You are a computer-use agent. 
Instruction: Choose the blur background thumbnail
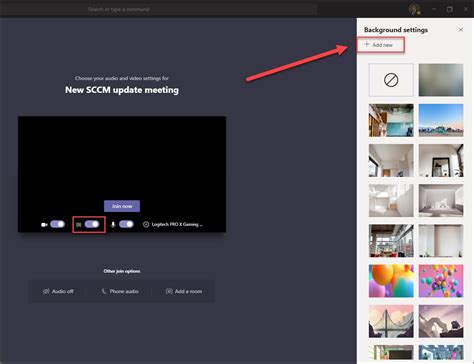click(441, 80)
